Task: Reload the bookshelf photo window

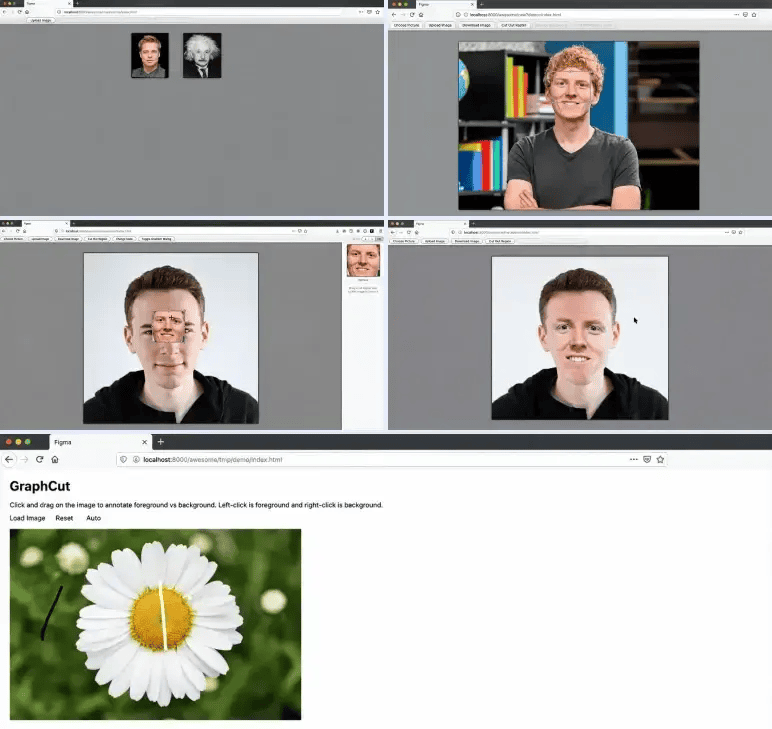Action: [x=412, y=15]
